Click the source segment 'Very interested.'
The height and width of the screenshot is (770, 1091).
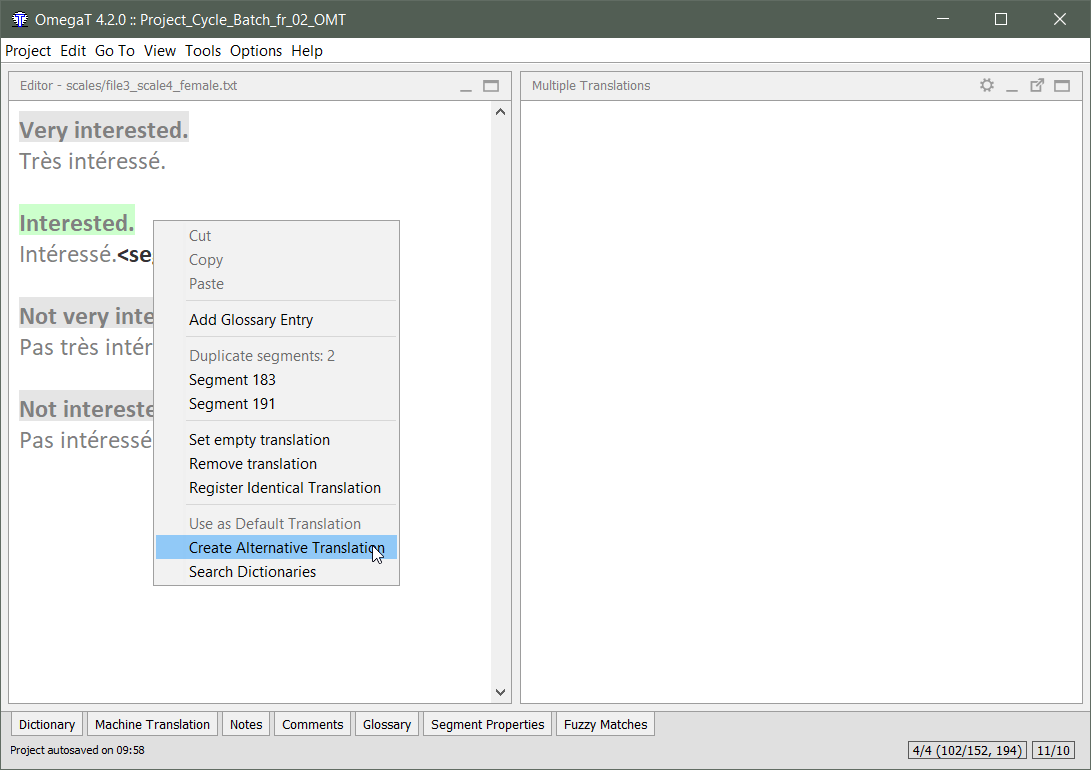(104, 130)
